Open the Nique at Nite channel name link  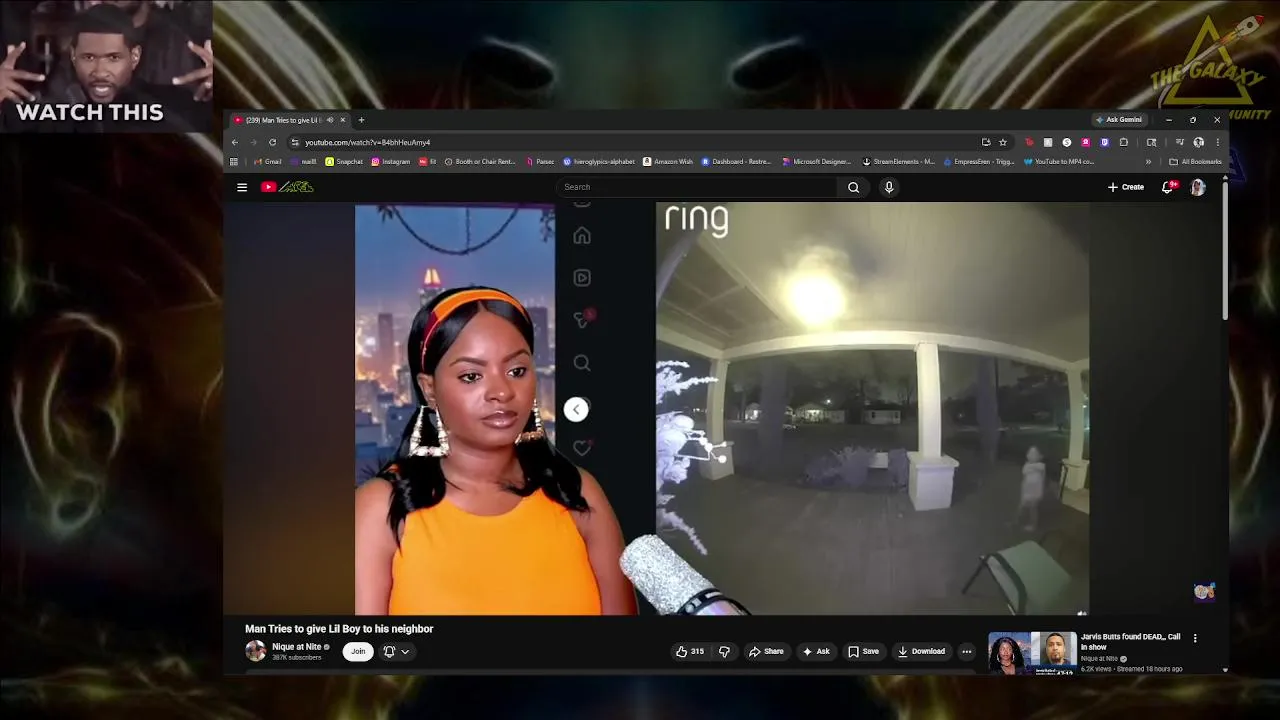pyautogui.click(x=297, y=647)
